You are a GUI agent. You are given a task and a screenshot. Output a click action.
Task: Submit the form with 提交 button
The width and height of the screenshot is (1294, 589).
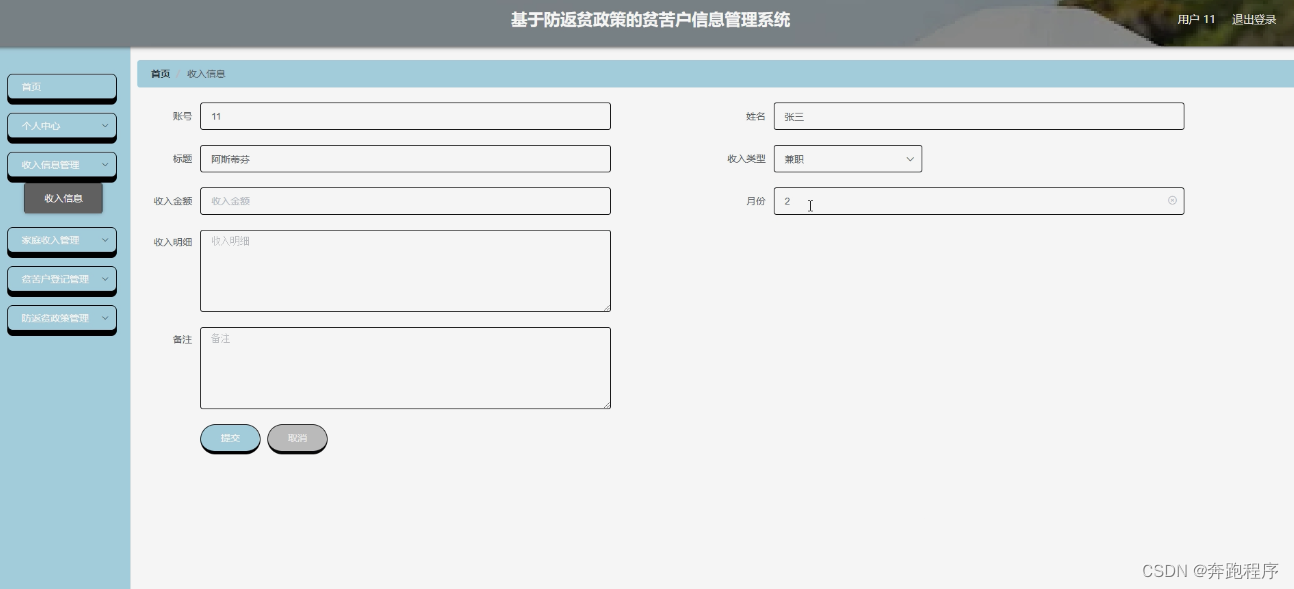230,438
